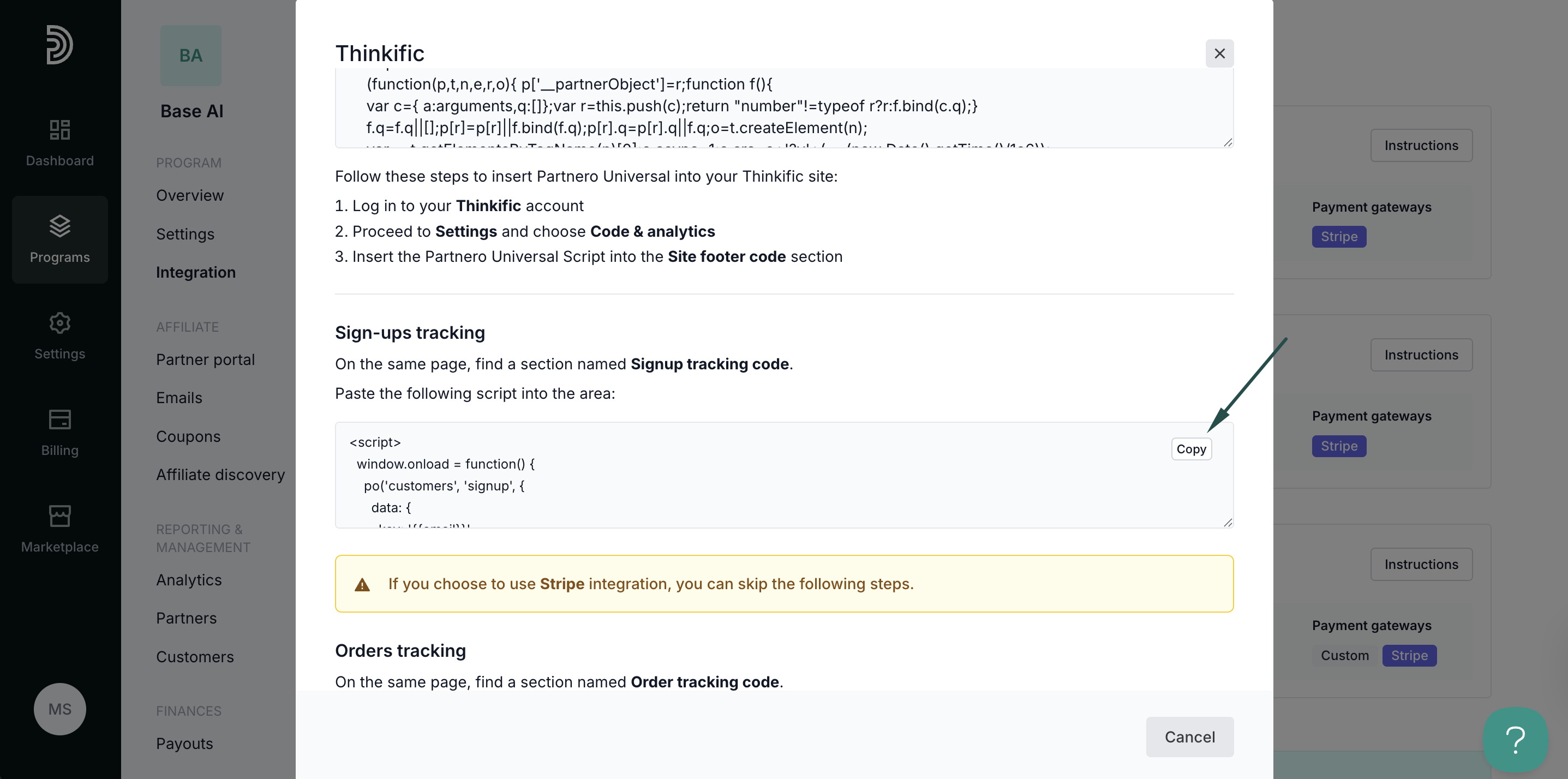Open the Billing sidebar item

pos(59,433)
